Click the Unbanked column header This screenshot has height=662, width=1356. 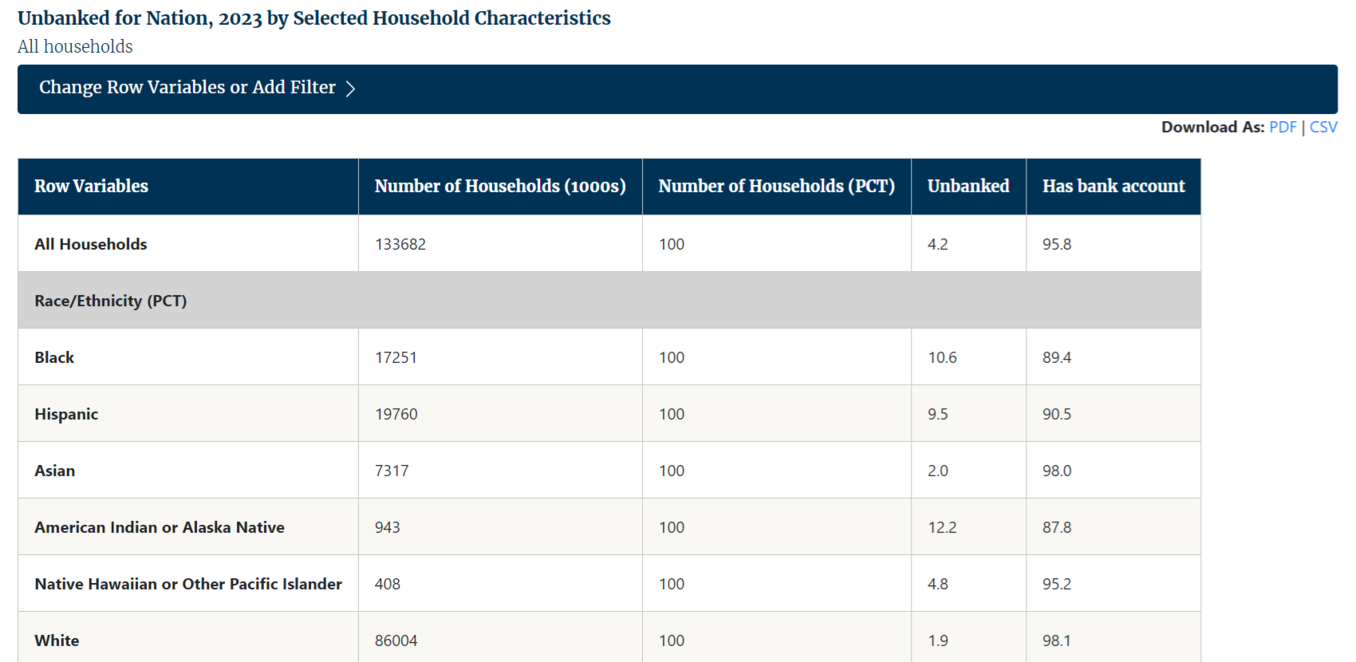pos(968,186)
